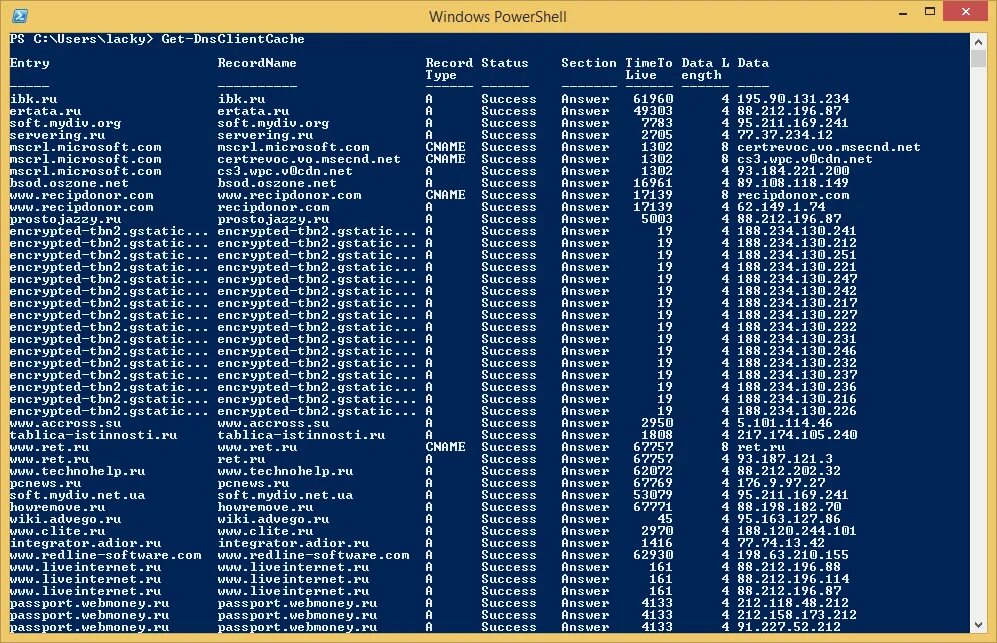Click TTL value 16961 for bsod.oszone.net
997x643 pixels.
[653, 183]
